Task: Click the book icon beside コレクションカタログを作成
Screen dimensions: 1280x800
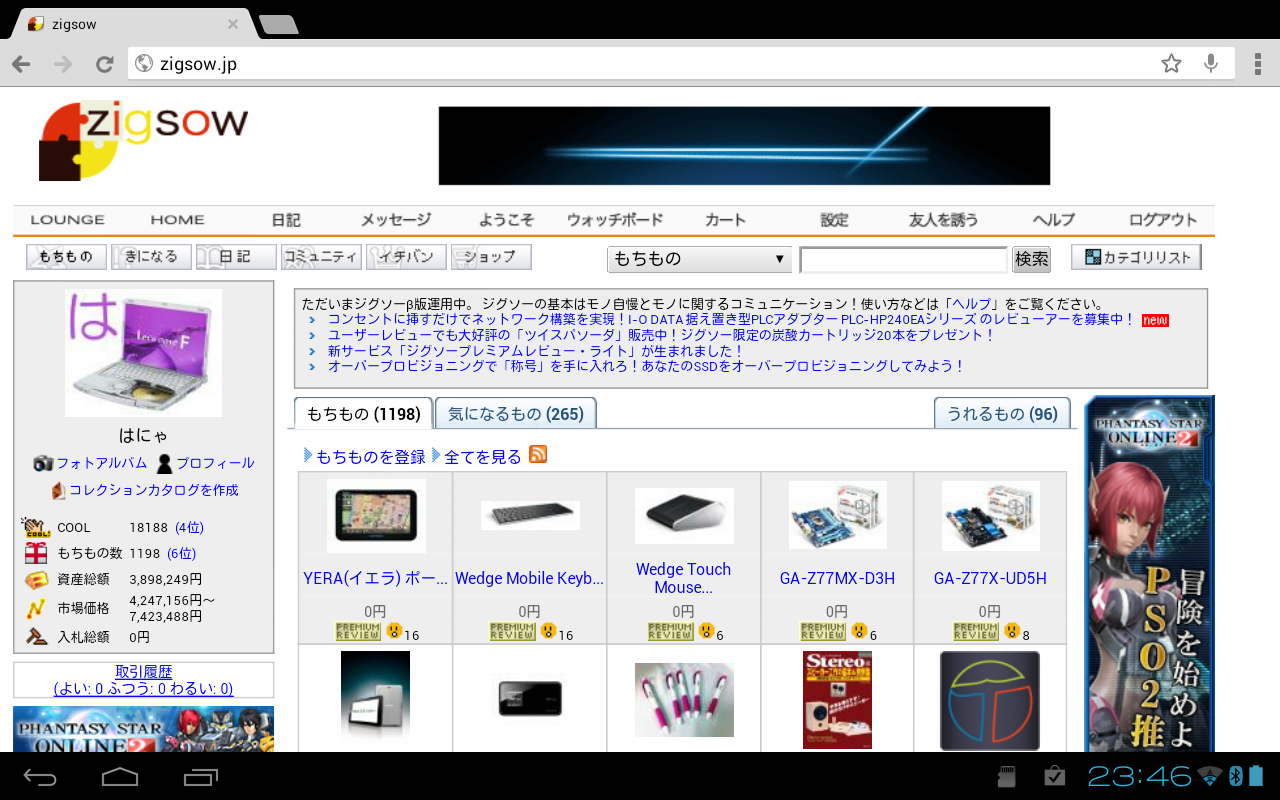Action: 58,490
